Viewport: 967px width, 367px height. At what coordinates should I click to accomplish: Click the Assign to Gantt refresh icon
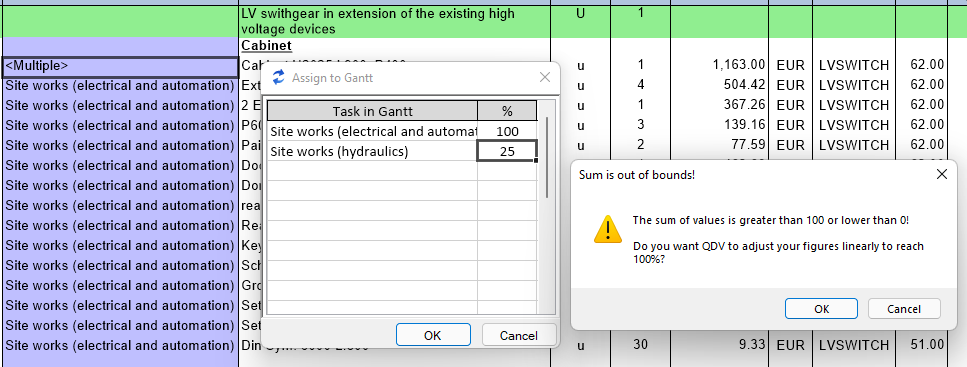pos(279,77)
